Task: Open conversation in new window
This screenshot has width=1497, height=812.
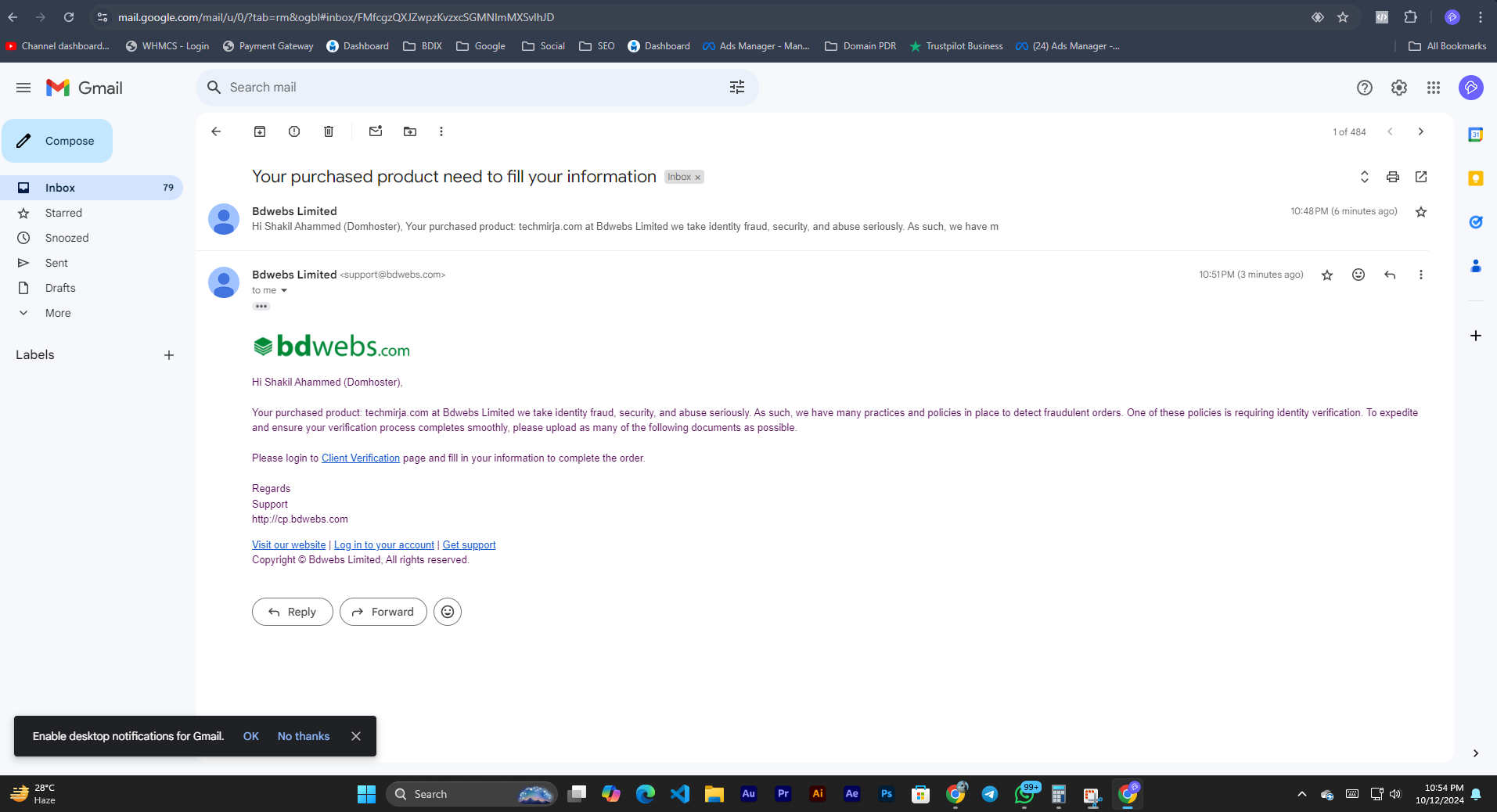Action: pyautogui.click(x=1421, y=177)
